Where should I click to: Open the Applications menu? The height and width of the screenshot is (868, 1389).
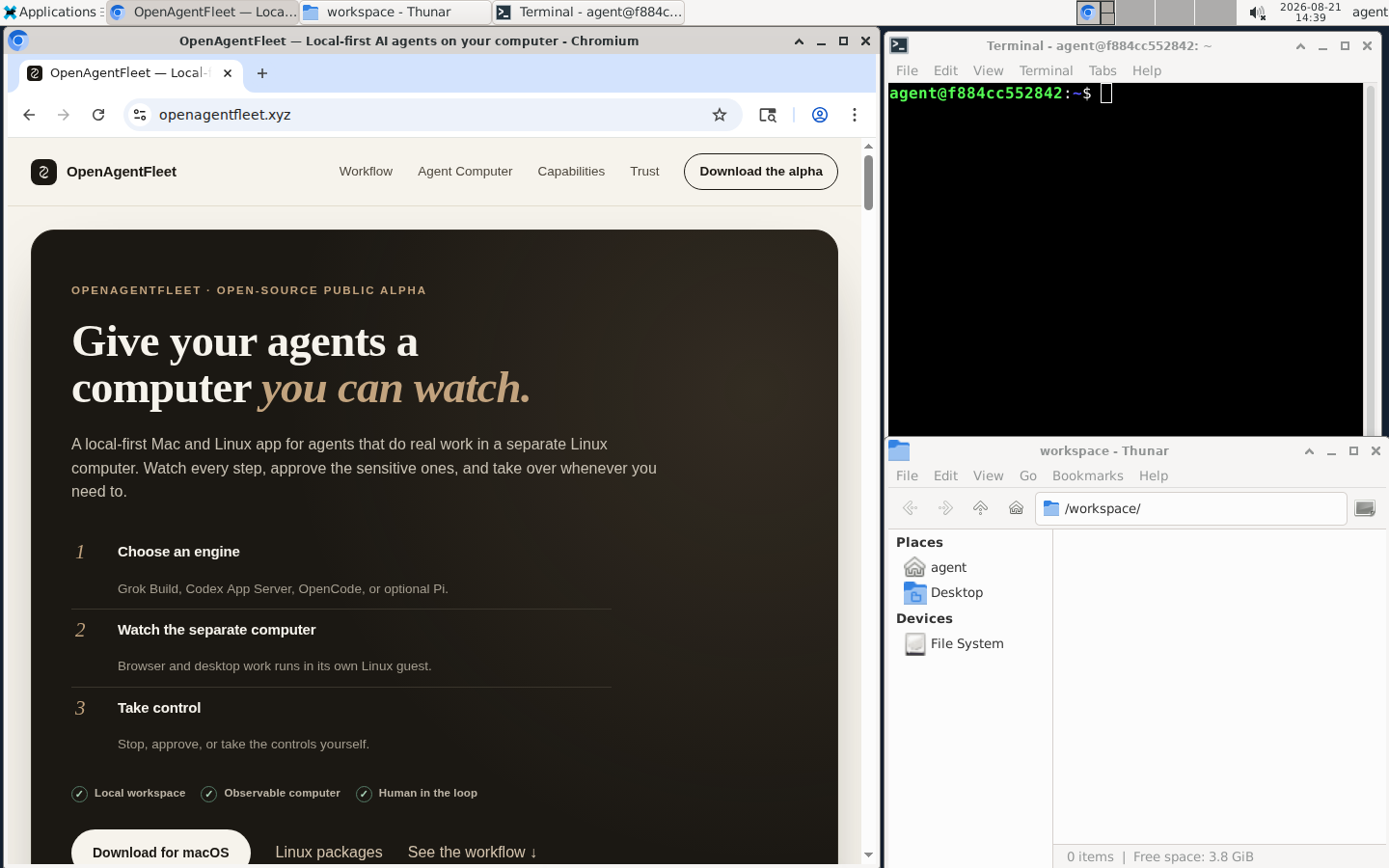[50, 13]
